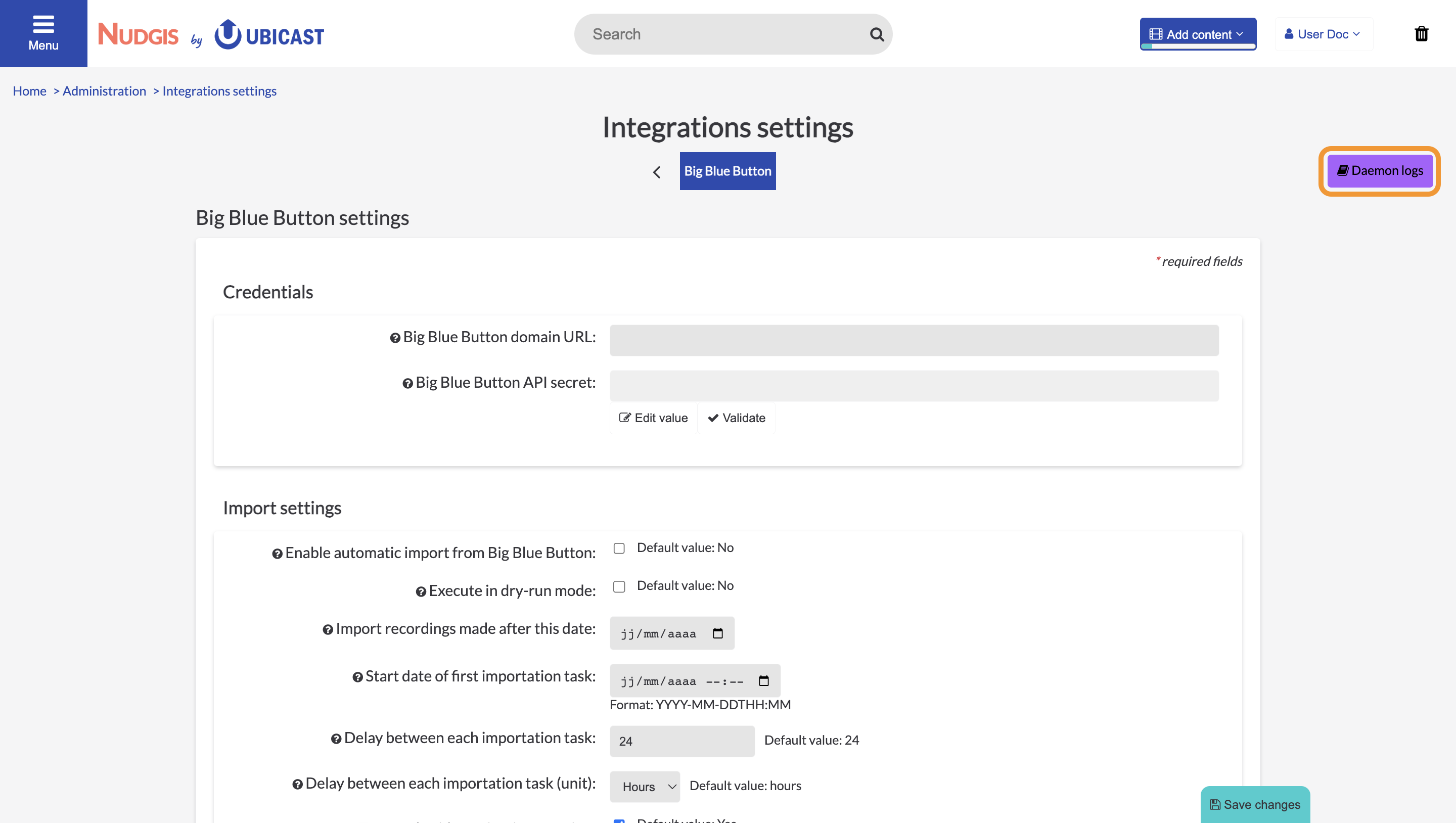Help icon for Big Blue Button API secret
This screenshot has height=823, width=1456.
407,384
